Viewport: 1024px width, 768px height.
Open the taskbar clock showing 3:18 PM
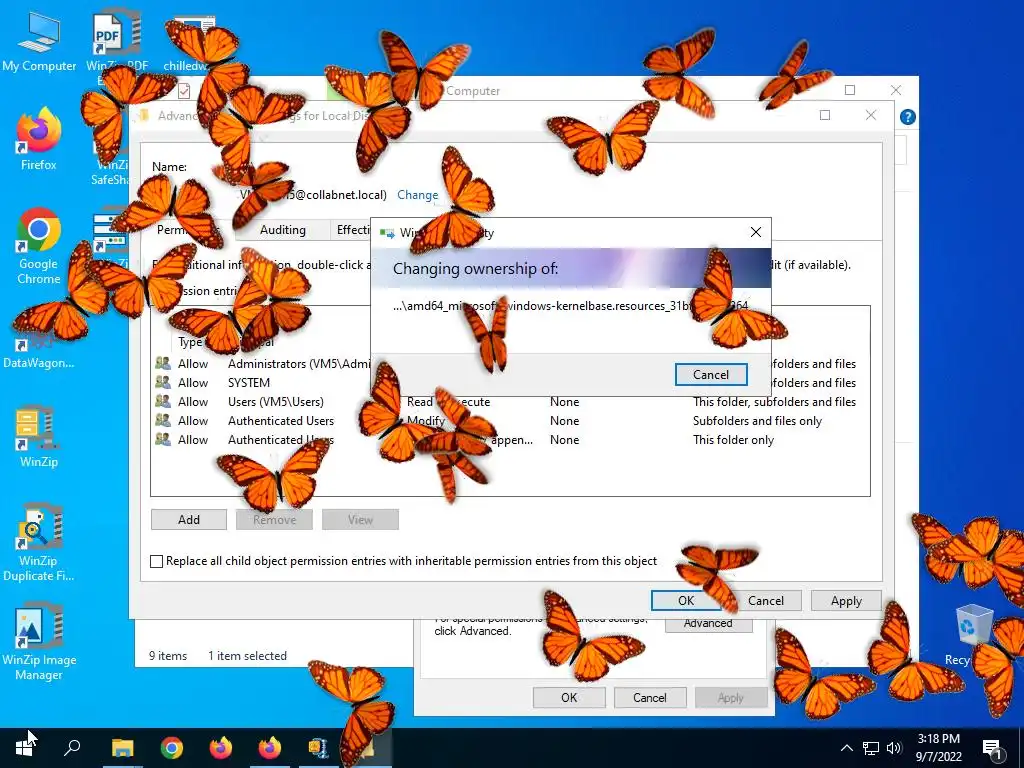coord(938,748)
